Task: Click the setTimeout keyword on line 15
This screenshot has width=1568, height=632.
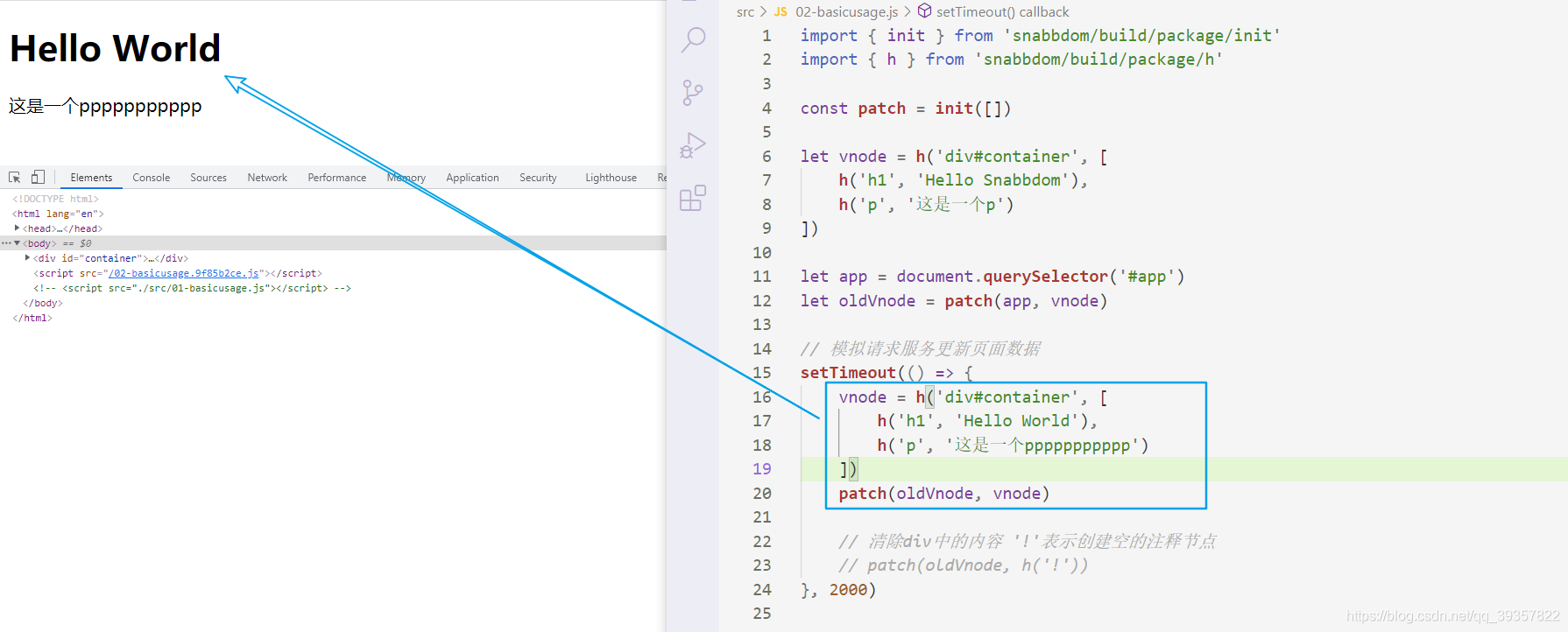Action: point(848,373)
